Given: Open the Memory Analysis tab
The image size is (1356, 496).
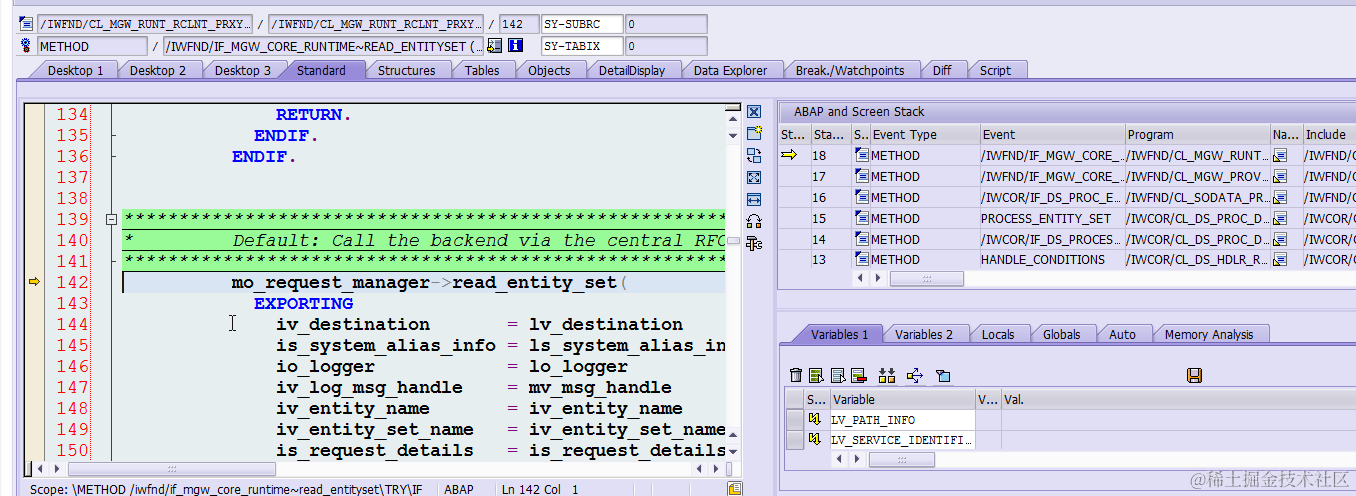Looking at the screenshot, I should click(1208, 334).
